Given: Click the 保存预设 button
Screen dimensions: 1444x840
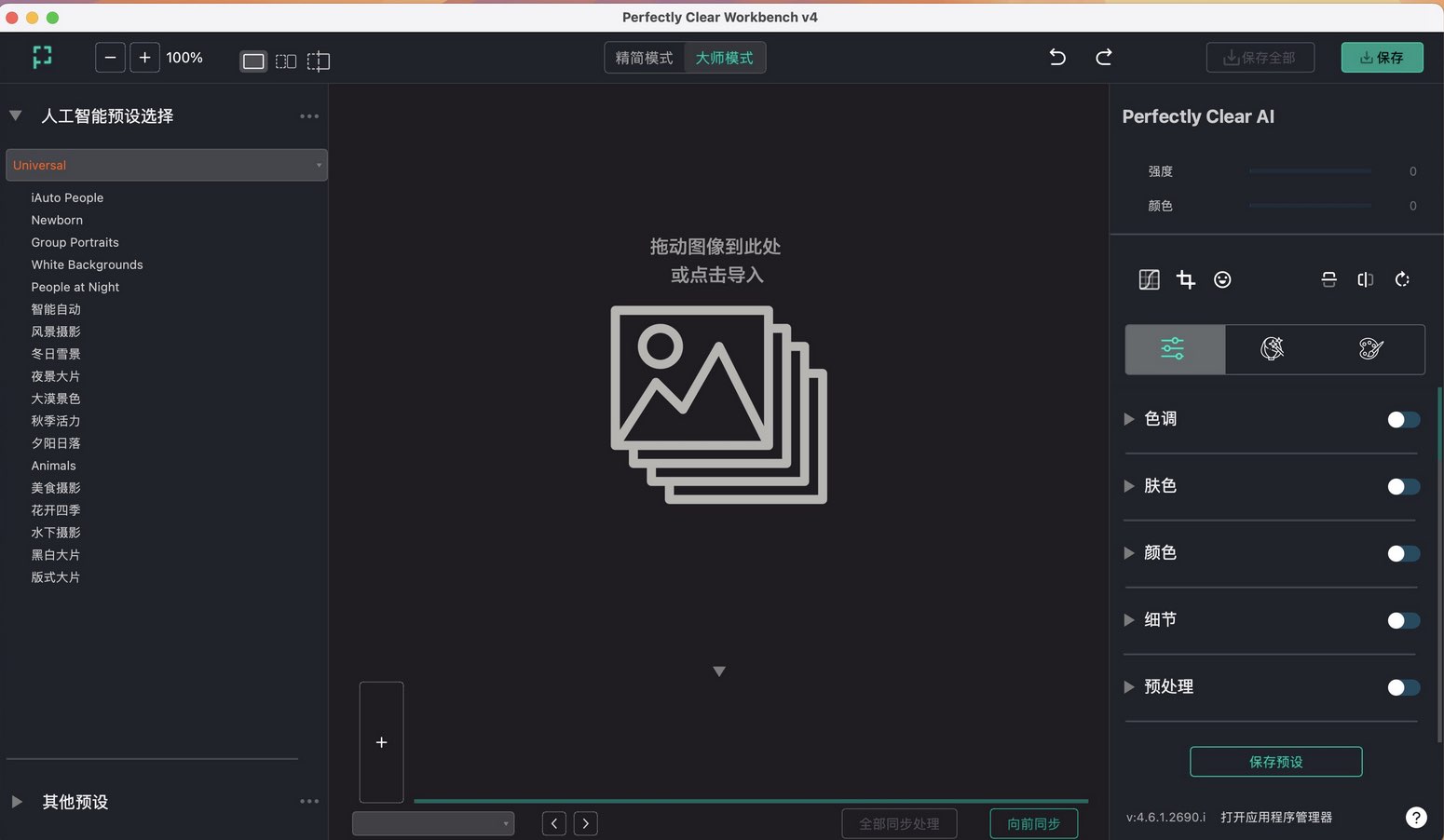Looking at the screenshot, I should click(1276, 762).
